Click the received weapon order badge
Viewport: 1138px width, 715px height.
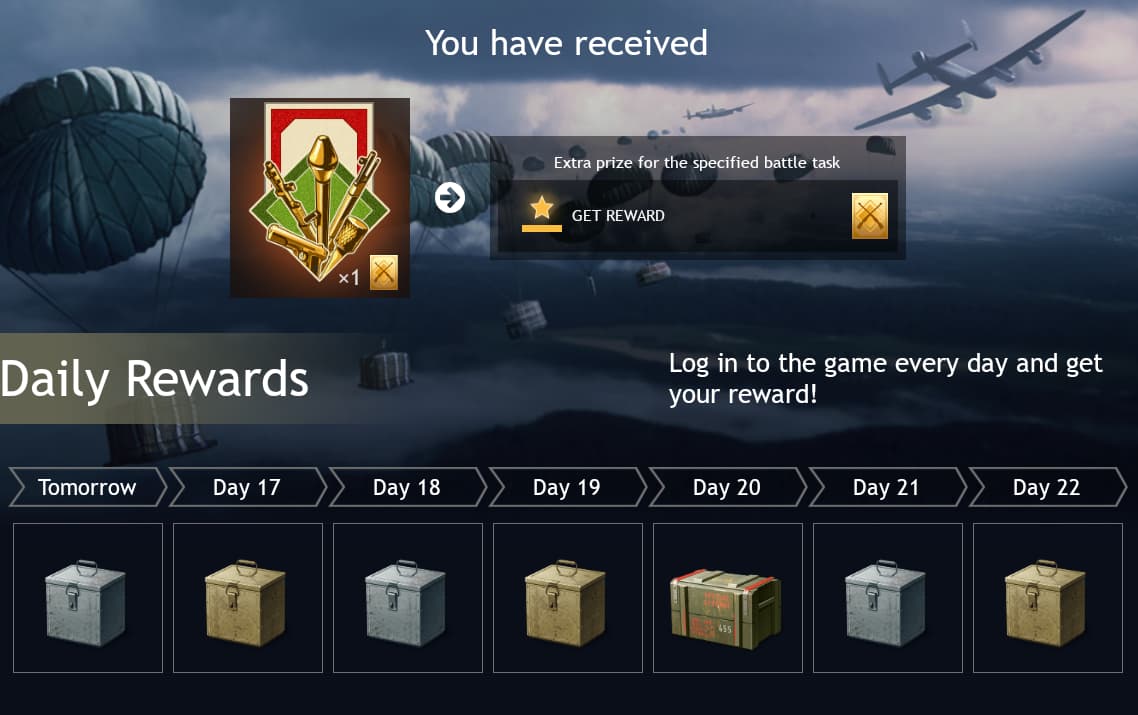[x=319, y=197]
